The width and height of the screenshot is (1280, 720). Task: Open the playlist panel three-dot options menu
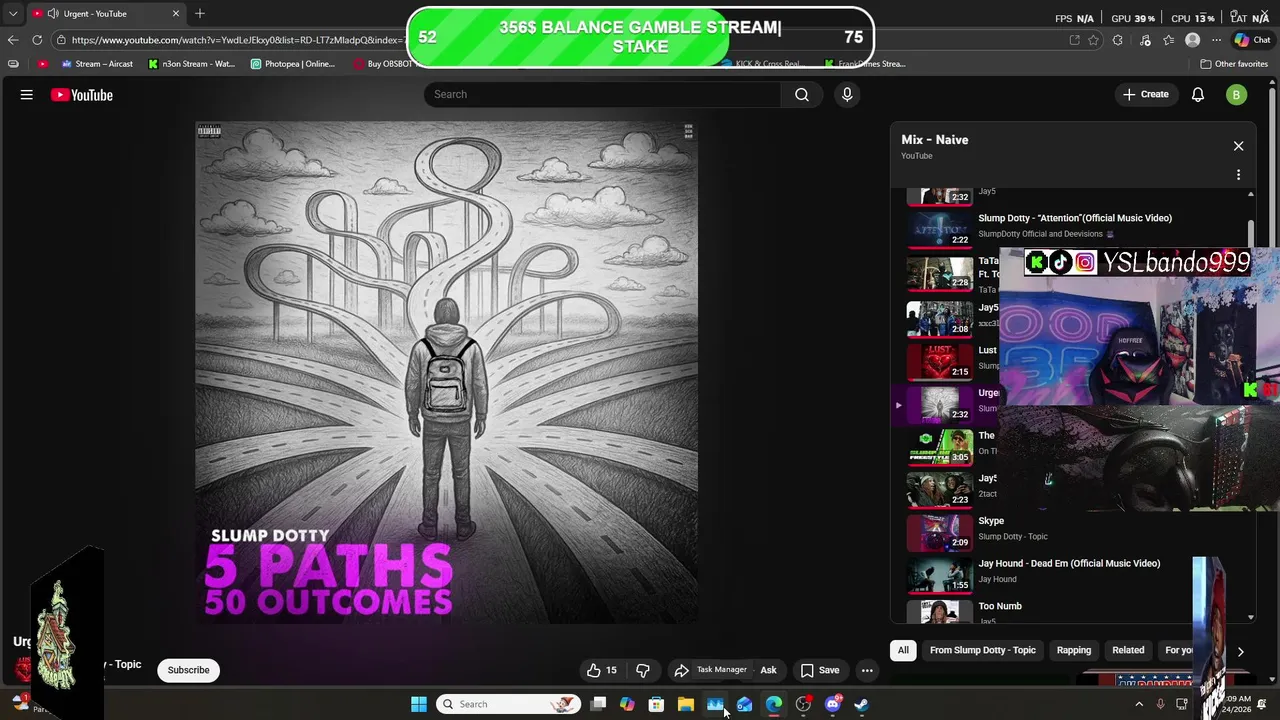click(1238, 175)
